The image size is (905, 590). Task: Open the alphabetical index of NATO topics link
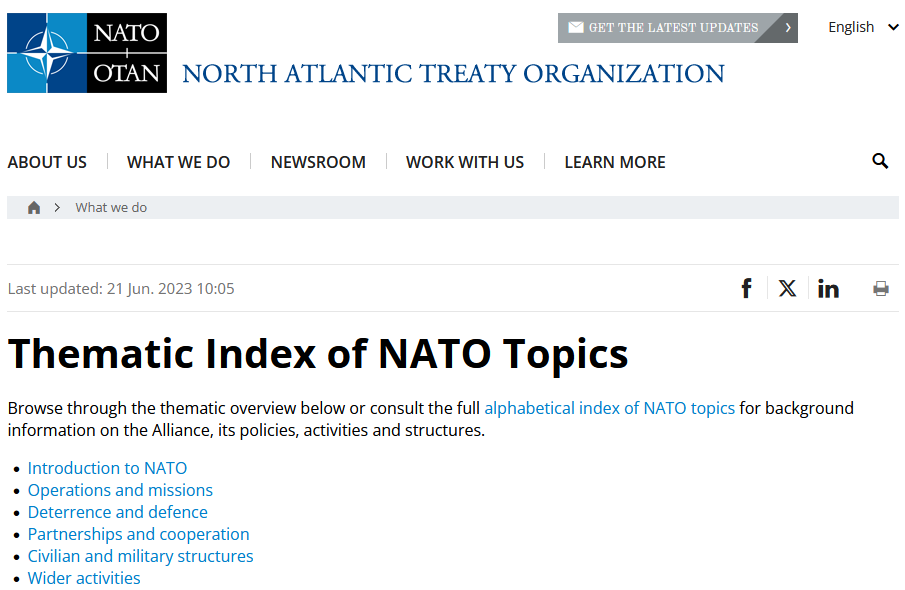(x=609, y=408)
